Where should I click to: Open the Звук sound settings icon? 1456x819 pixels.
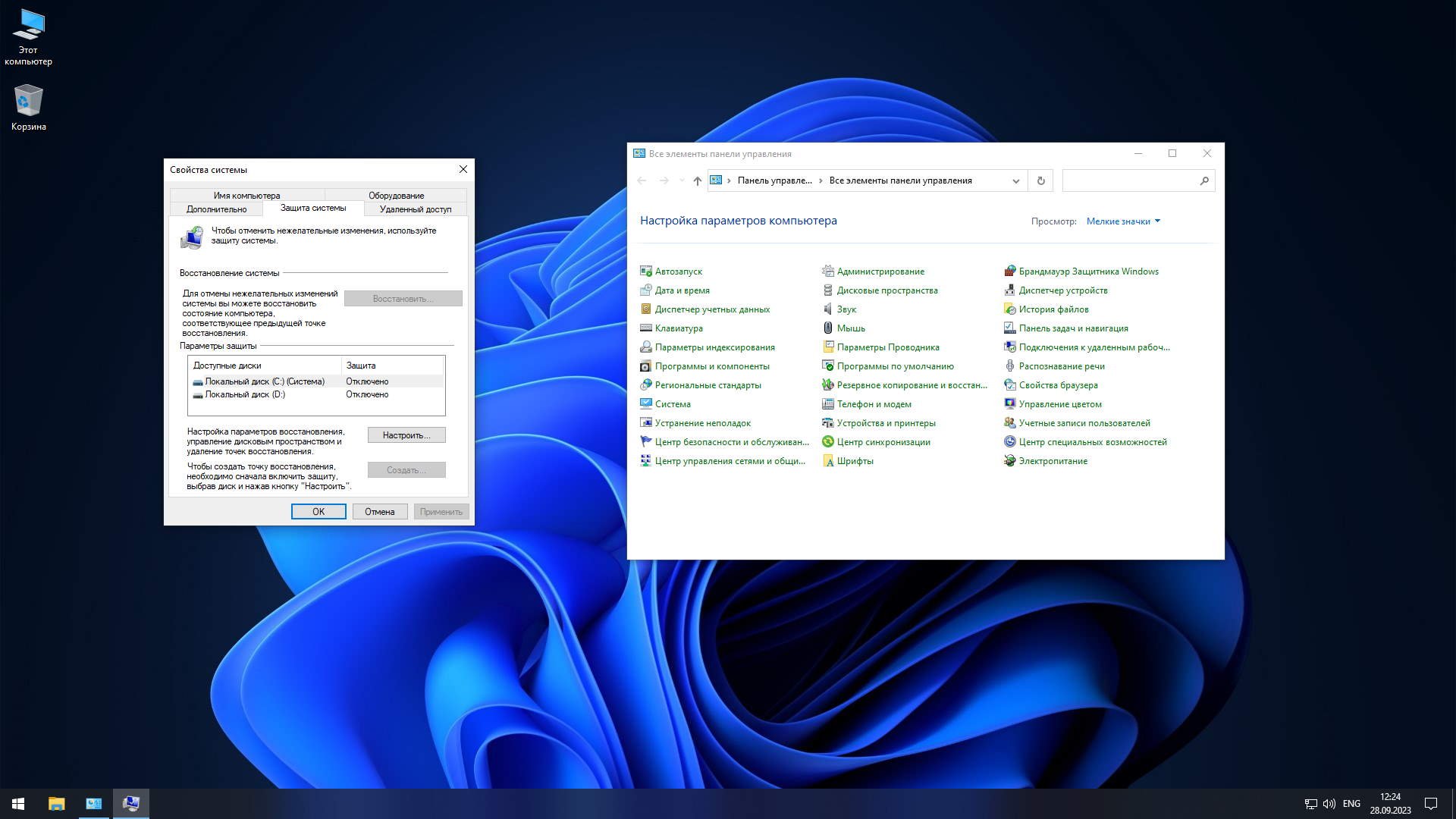pyautogui.click(x=846, y=309)
